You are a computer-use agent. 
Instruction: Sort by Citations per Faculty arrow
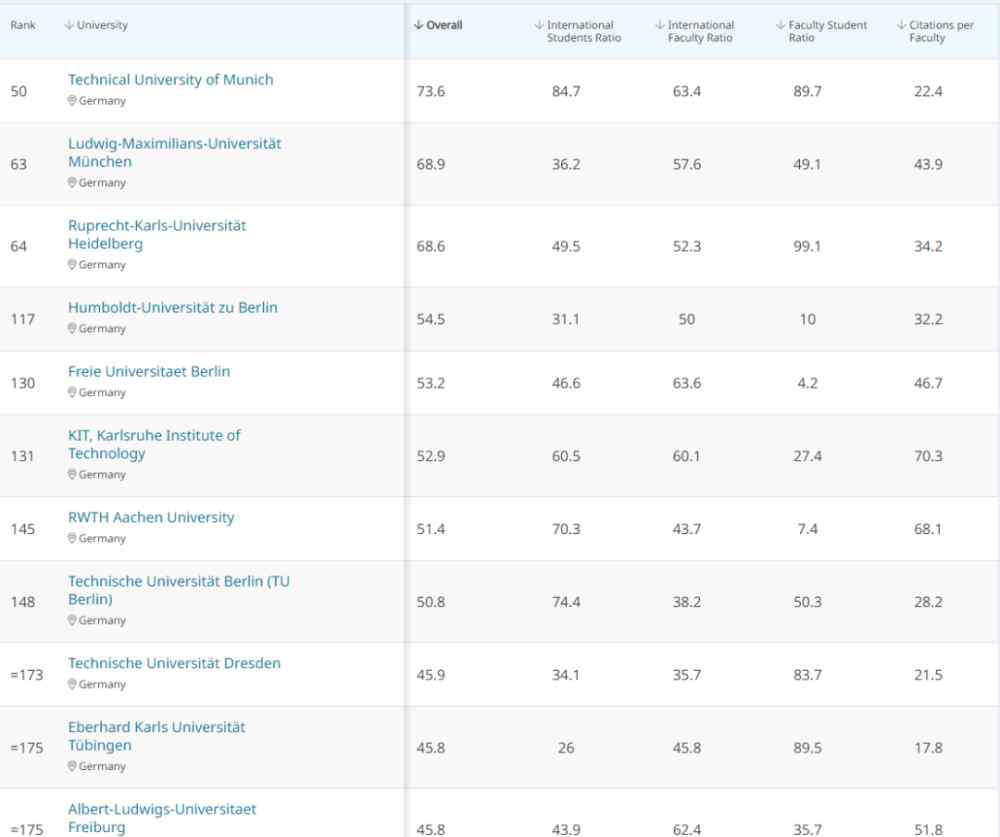click(x=901, y=26)
